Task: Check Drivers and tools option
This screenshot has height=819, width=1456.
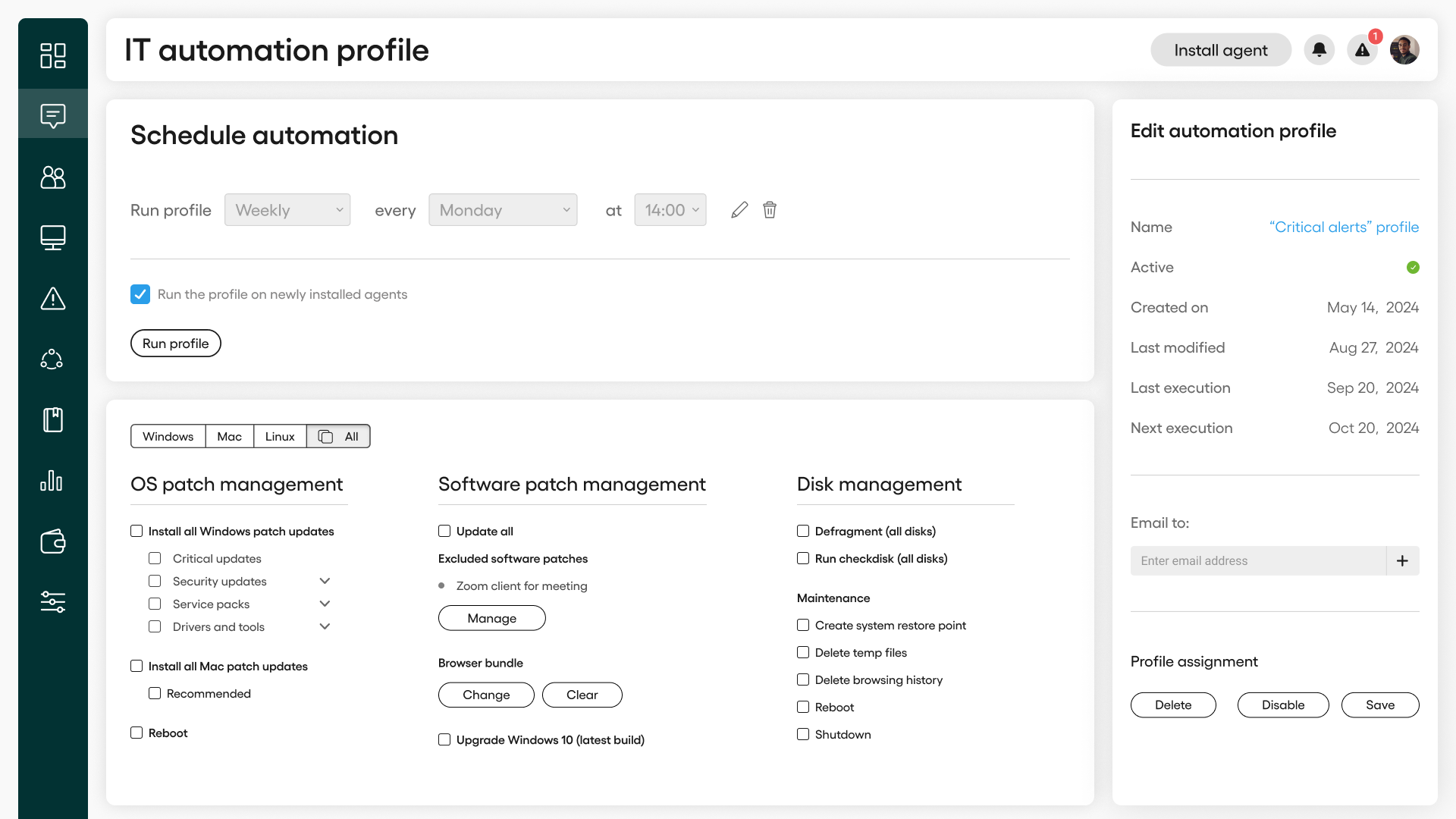Action: coord(155,627)
